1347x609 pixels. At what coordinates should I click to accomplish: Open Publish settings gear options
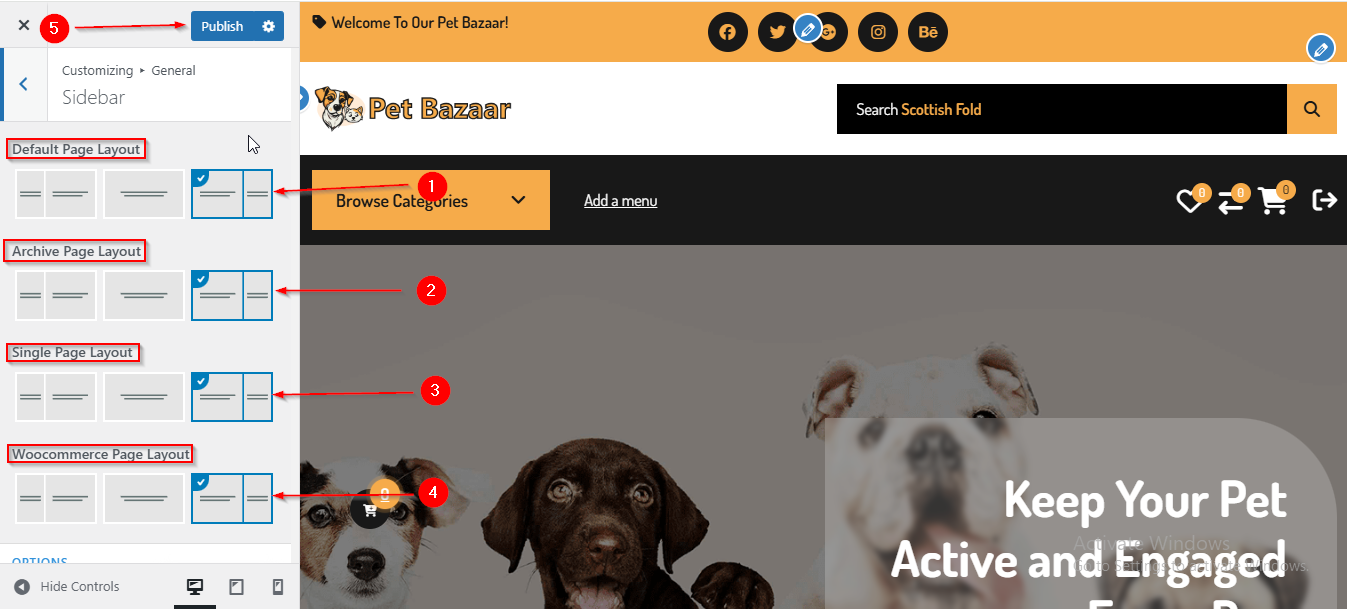268,26
